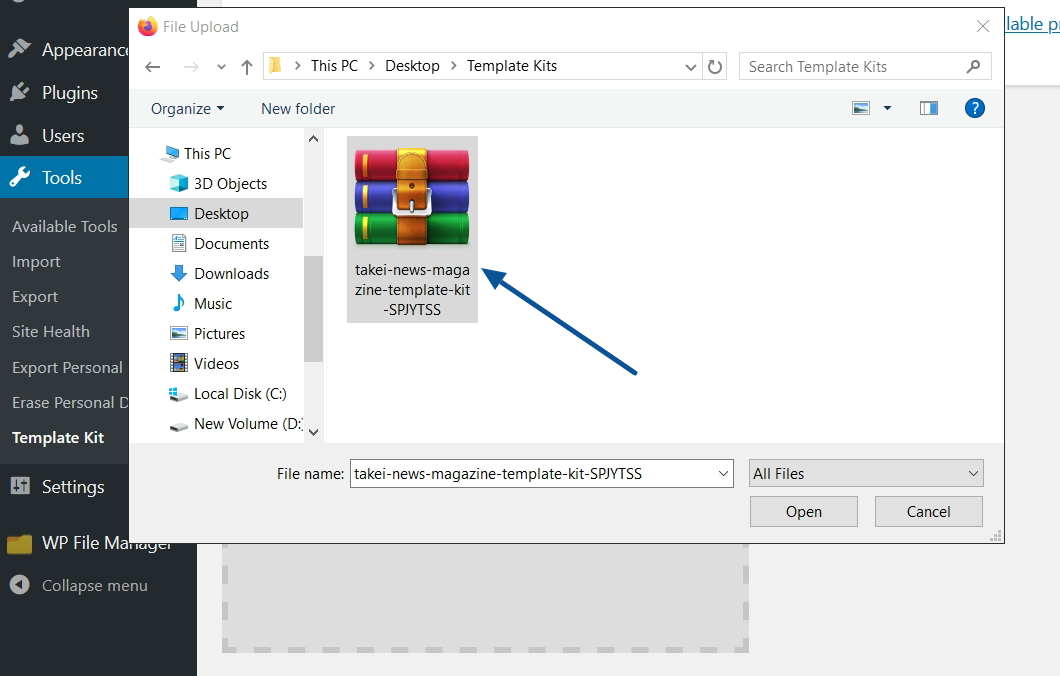Create a New folder
This screenshot has width=1060, height=676.
click(298, 109)
